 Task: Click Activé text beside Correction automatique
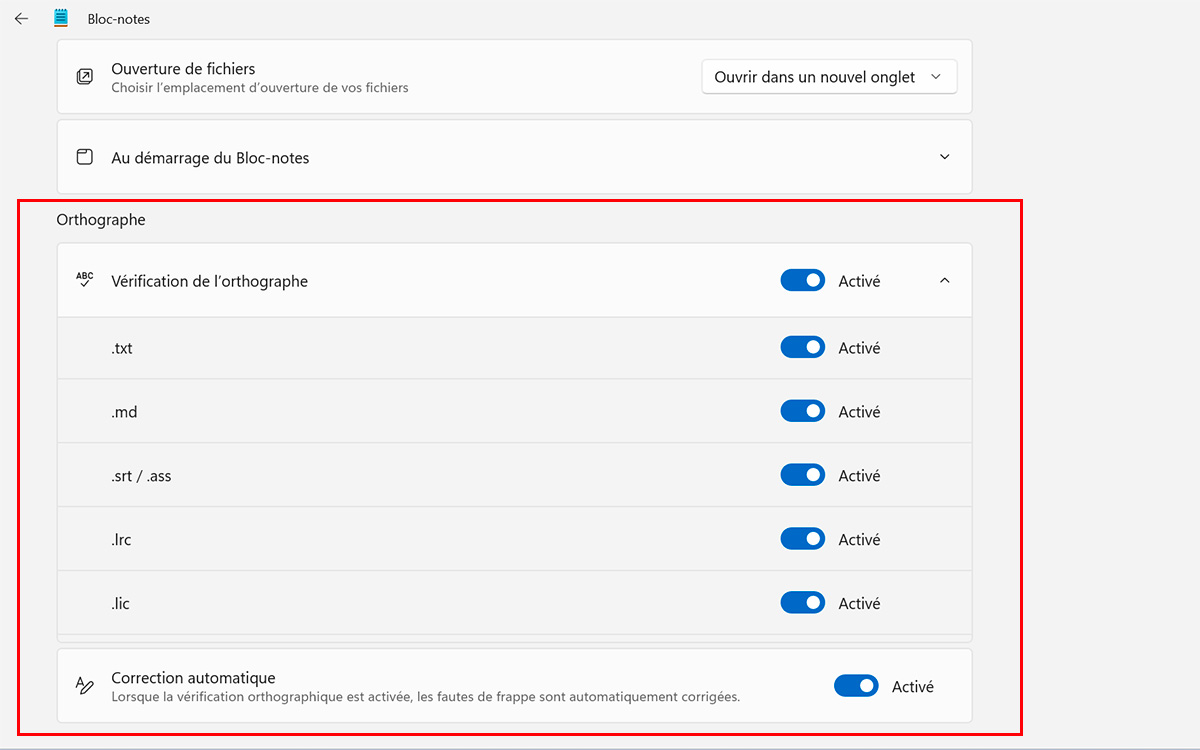[x=913, y=687]
